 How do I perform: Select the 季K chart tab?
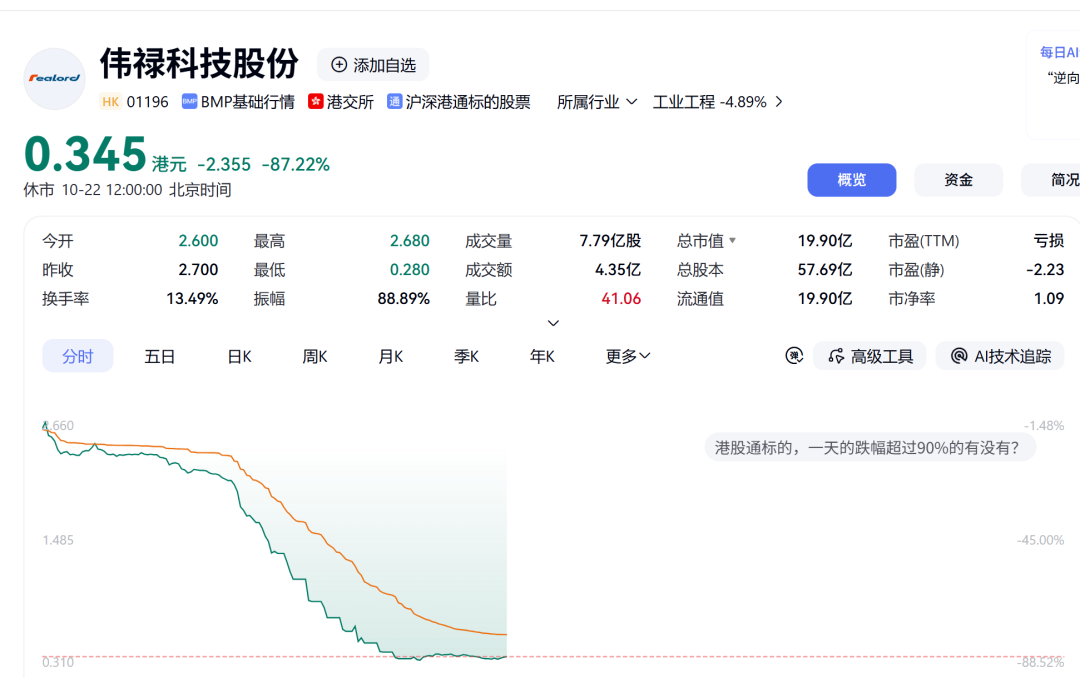tap(466, 356)
